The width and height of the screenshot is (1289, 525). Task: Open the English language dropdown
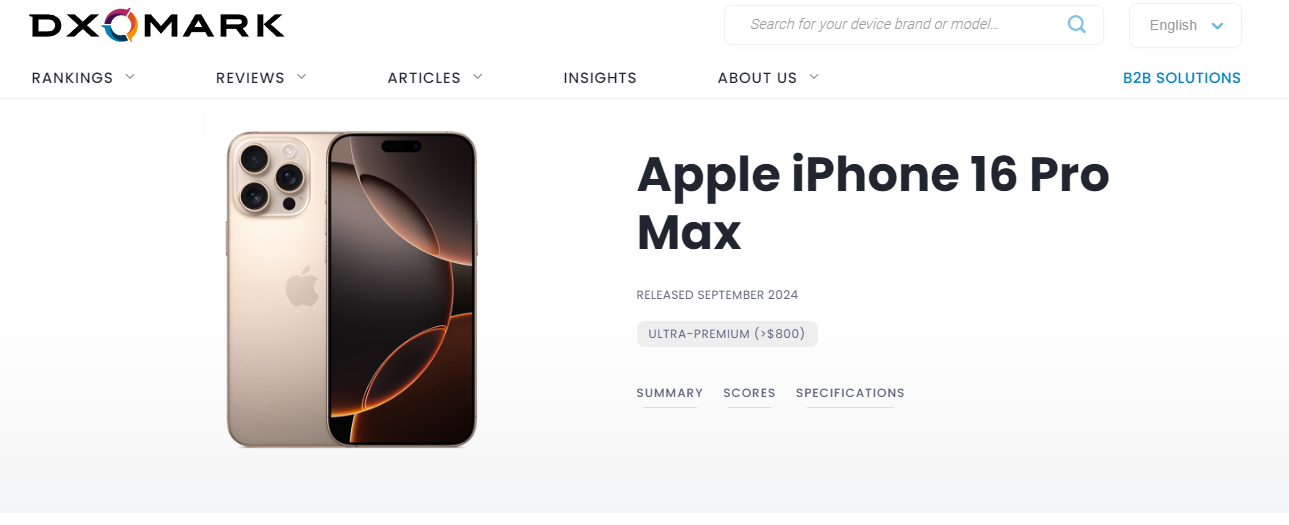tap(1185, 26)
